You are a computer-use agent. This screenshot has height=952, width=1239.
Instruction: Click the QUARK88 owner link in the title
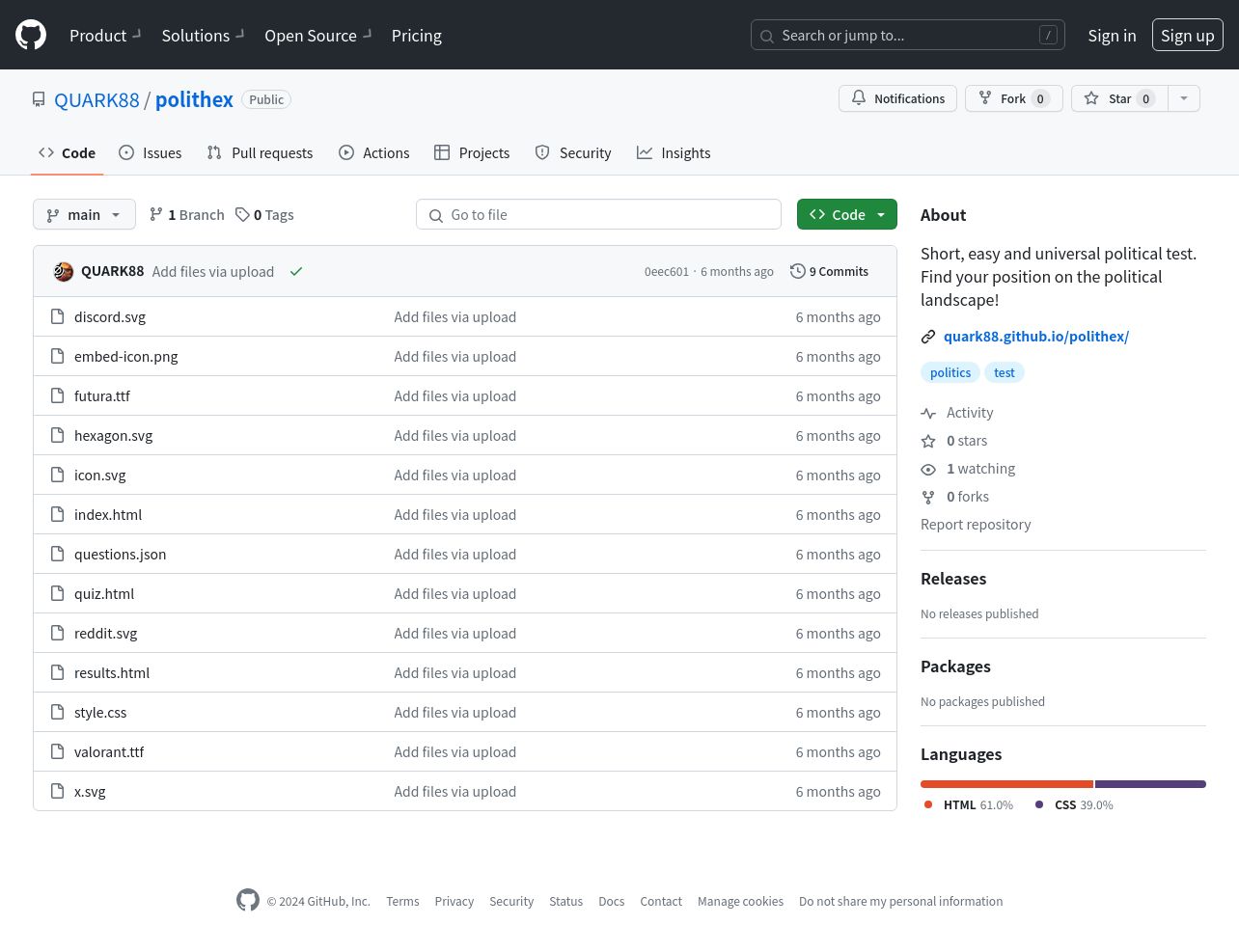96,99
